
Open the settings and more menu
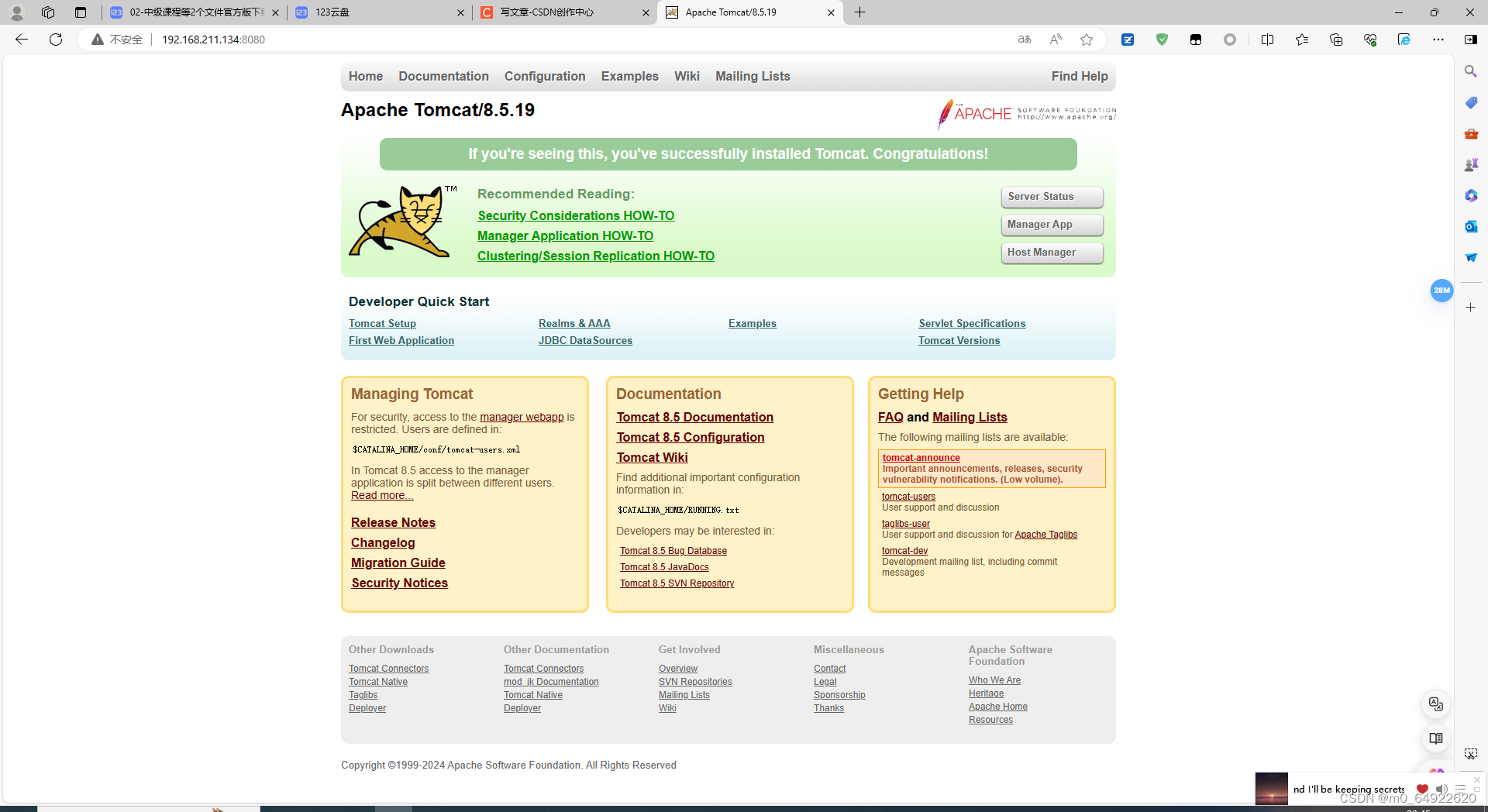(x=1438, y=40)
